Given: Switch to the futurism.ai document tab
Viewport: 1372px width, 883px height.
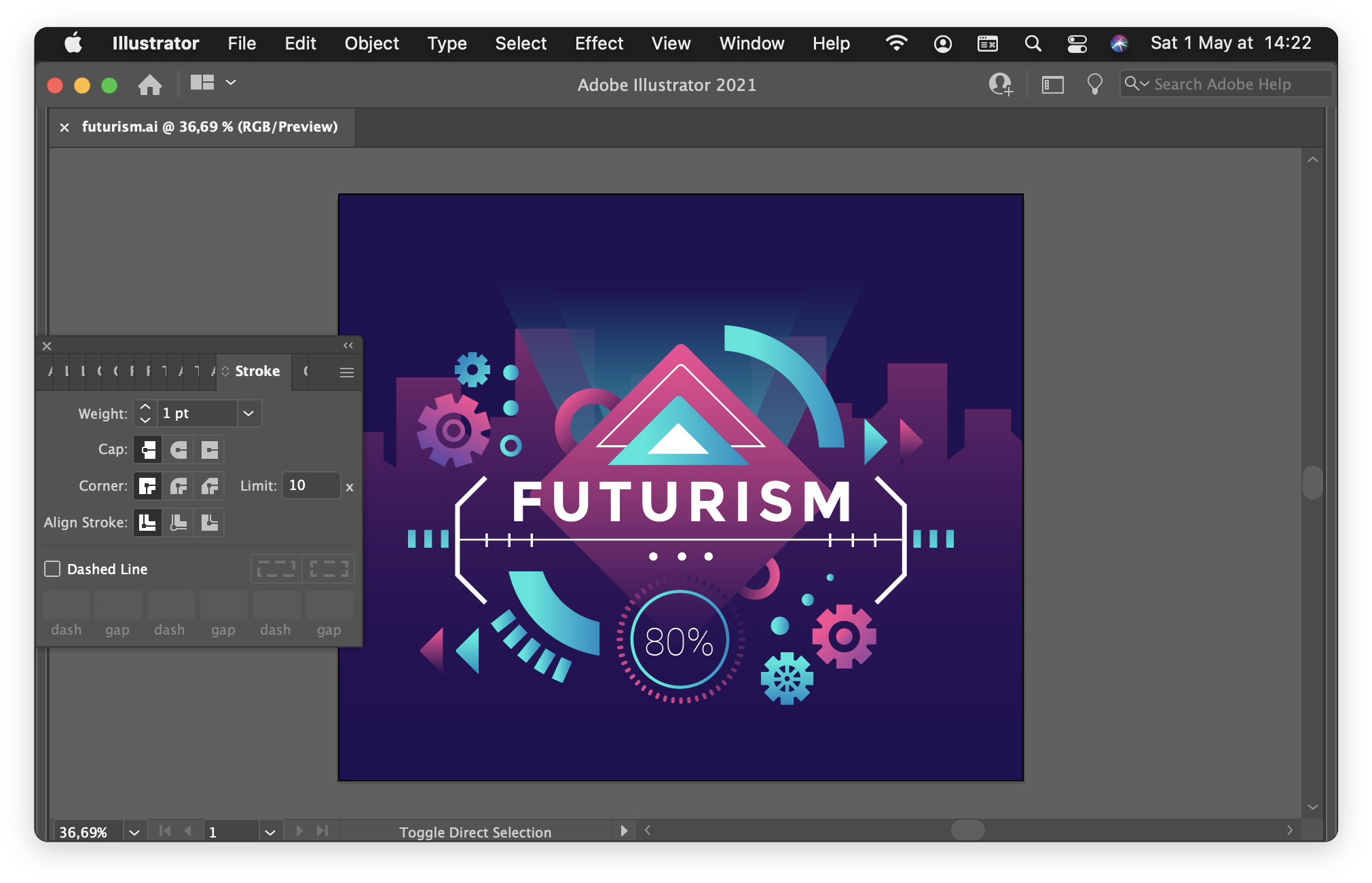Looking at the screenshot, I should 209,127.
